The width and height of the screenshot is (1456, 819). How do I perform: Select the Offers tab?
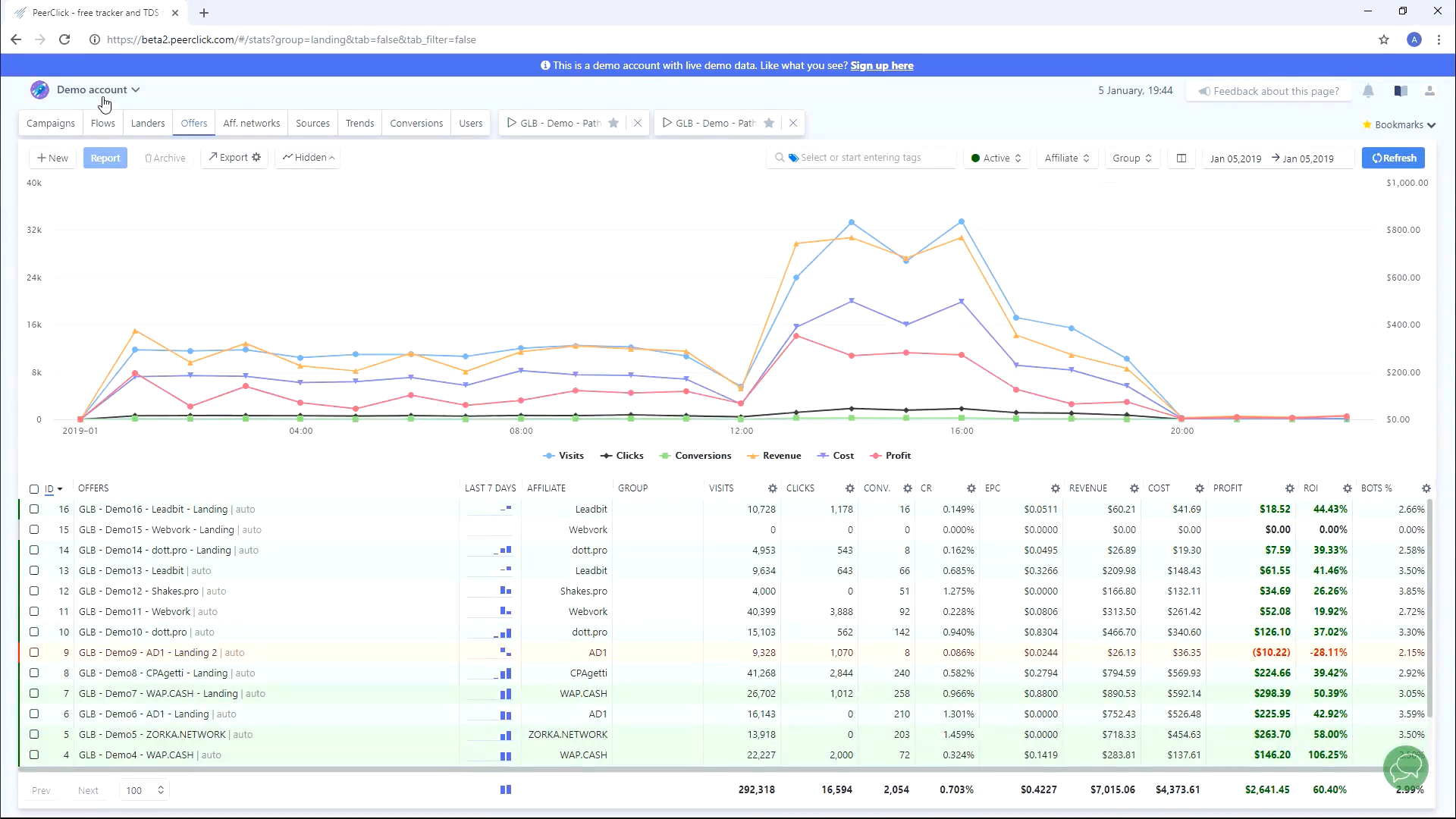point(194,122)
